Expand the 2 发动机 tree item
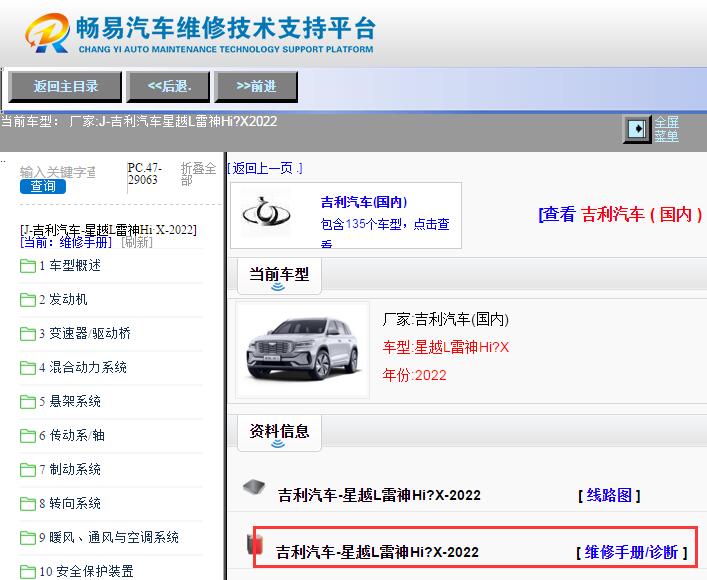This screenshot has height=580, width=707. tap(63, 299)
